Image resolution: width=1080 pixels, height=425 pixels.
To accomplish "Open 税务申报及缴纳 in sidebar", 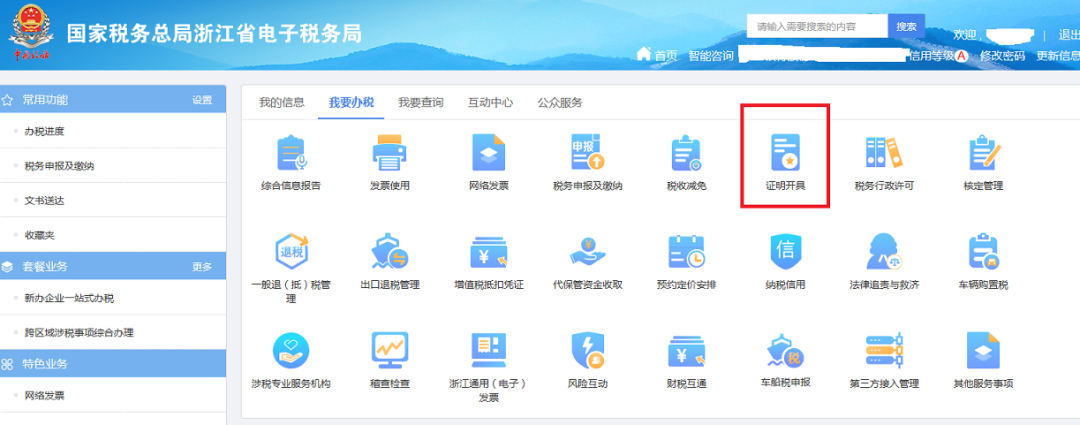I will (59, 166).
